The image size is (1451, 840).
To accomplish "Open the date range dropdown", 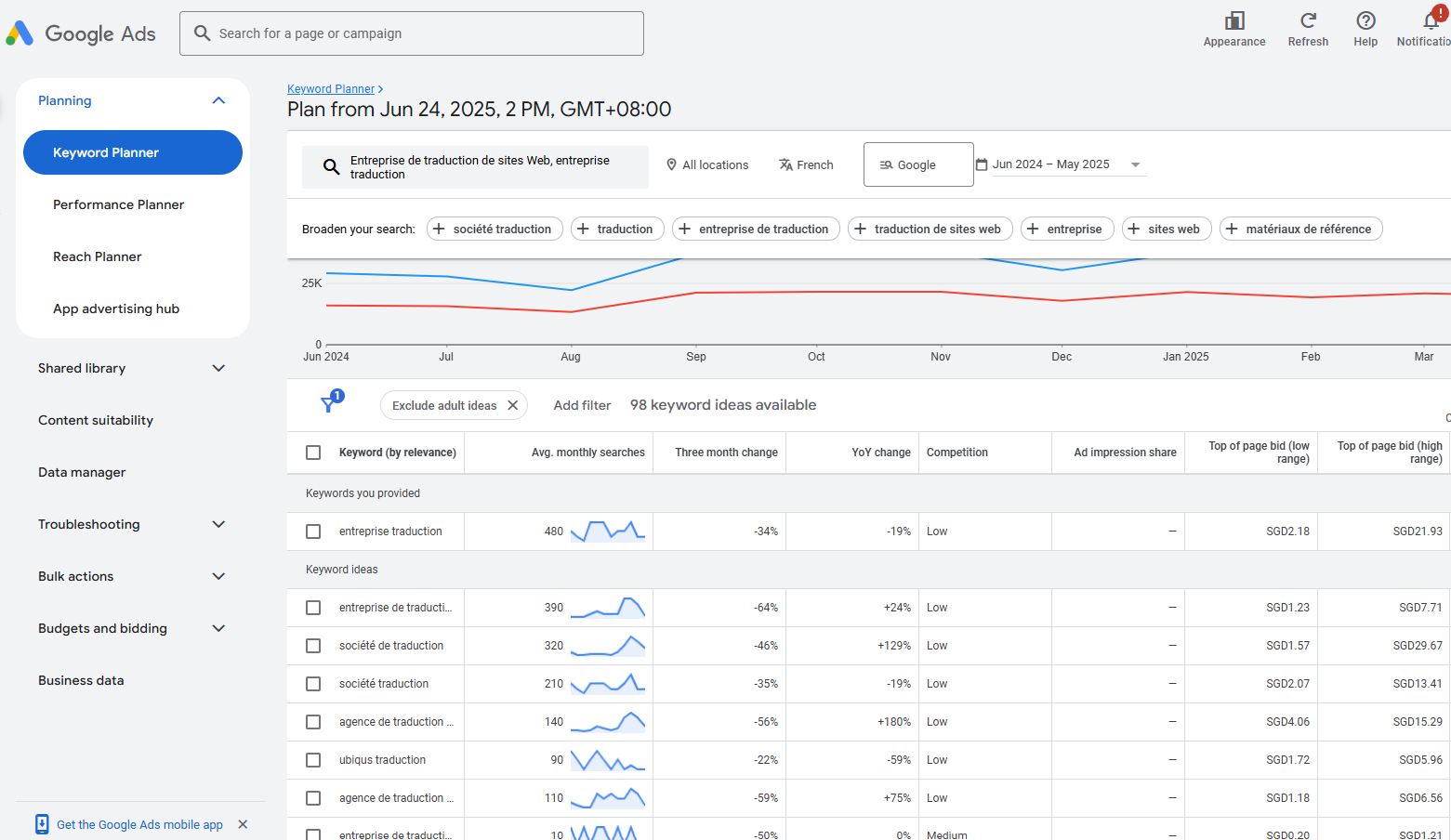I will 1060,164.
